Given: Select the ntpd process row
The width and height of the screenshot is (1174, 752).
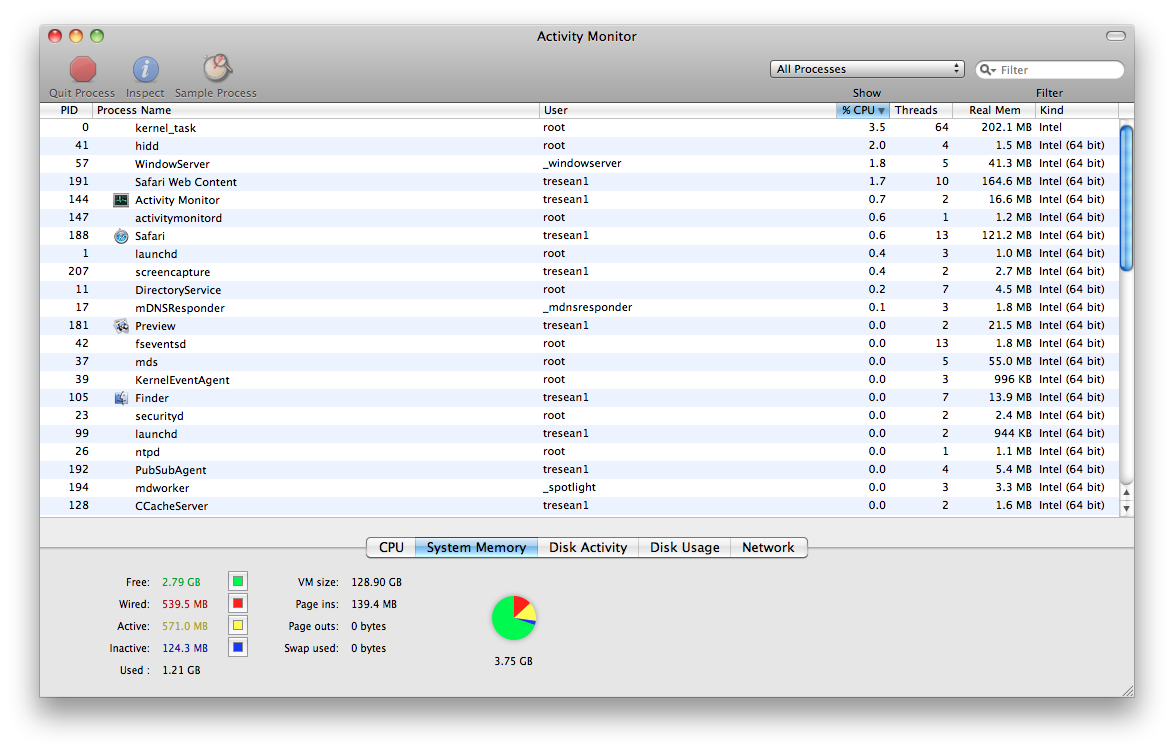Looking at the screenshot, I should 580,452.
